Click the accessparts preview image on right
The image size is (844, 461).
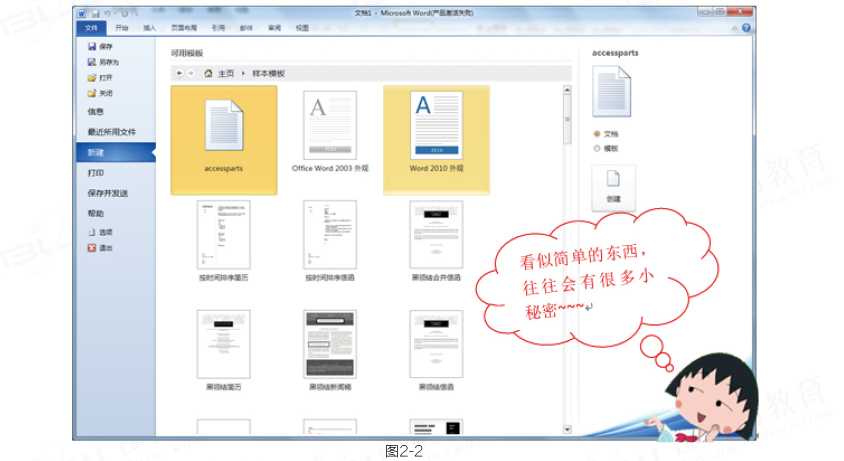pos(611,92)
